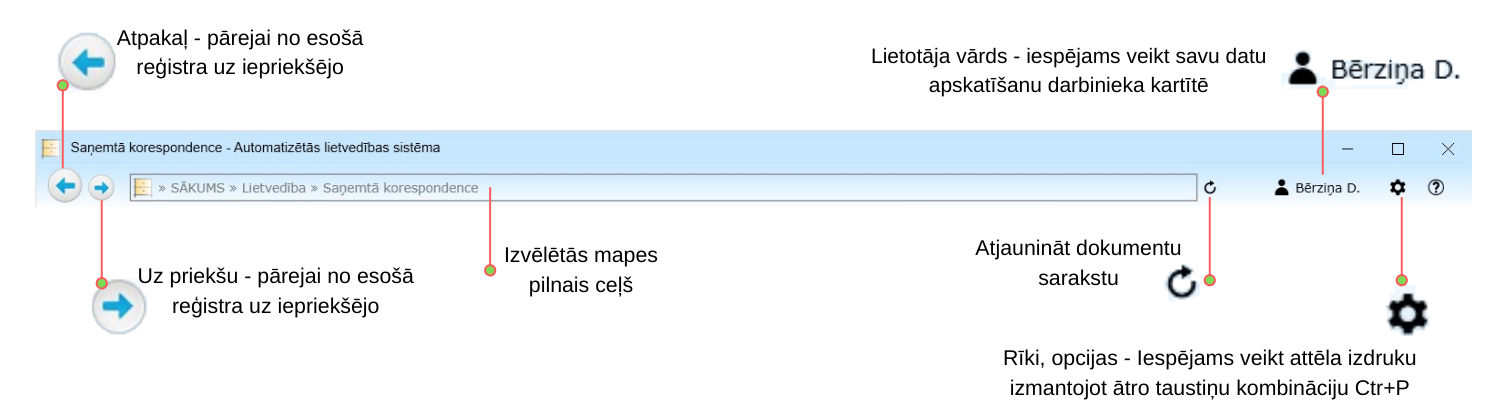The height and width of the screenshot is (420, 1504).
Task: Click the enlarged user silhouette icon
Action: coord(1303,68)
